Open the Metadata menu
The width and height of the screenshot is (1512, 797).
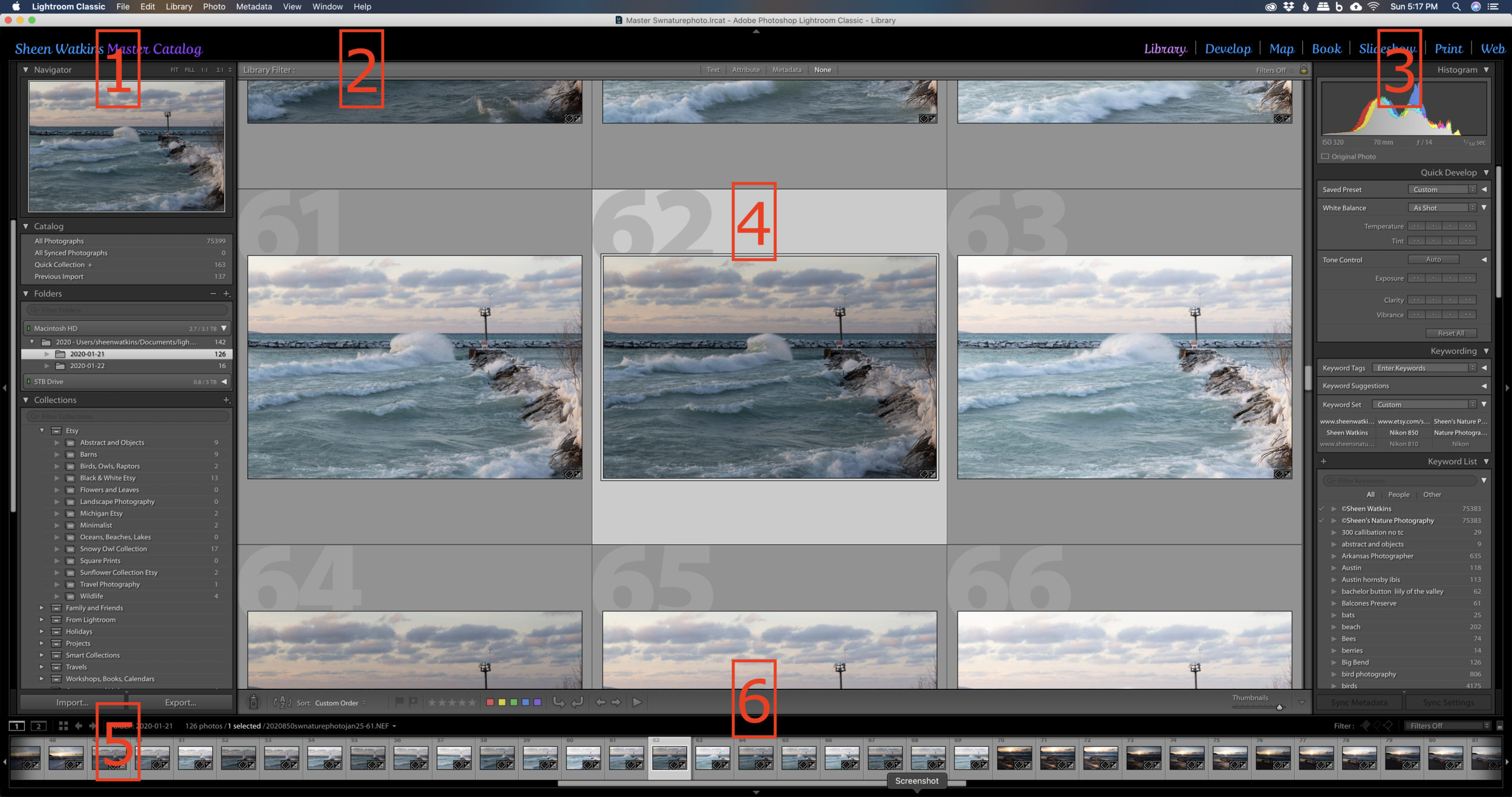[x=253, y=7]
